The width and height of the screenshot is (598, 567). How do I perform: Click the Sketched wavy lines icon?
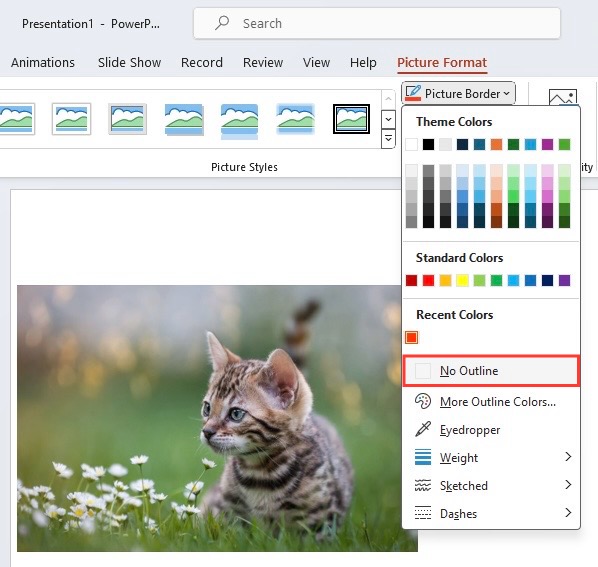(423, 485)
